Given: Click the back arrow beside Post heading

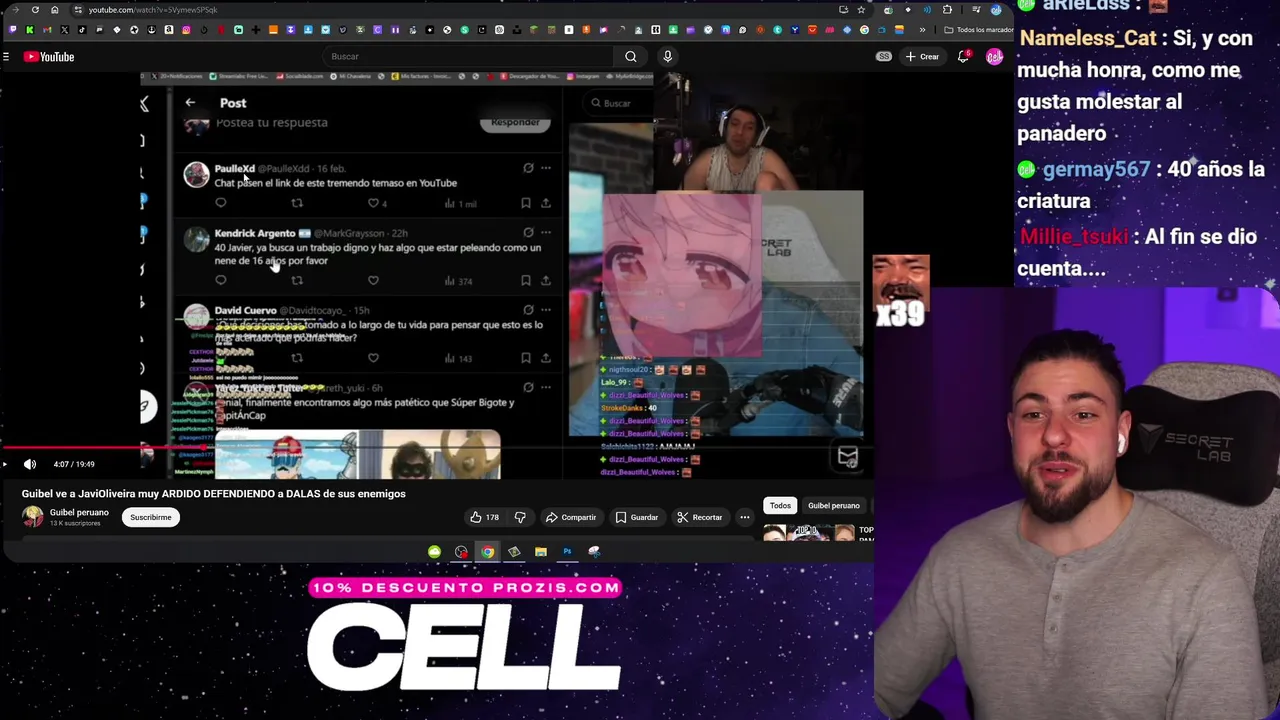Looking at the screenshot, I should coord(190,102).
